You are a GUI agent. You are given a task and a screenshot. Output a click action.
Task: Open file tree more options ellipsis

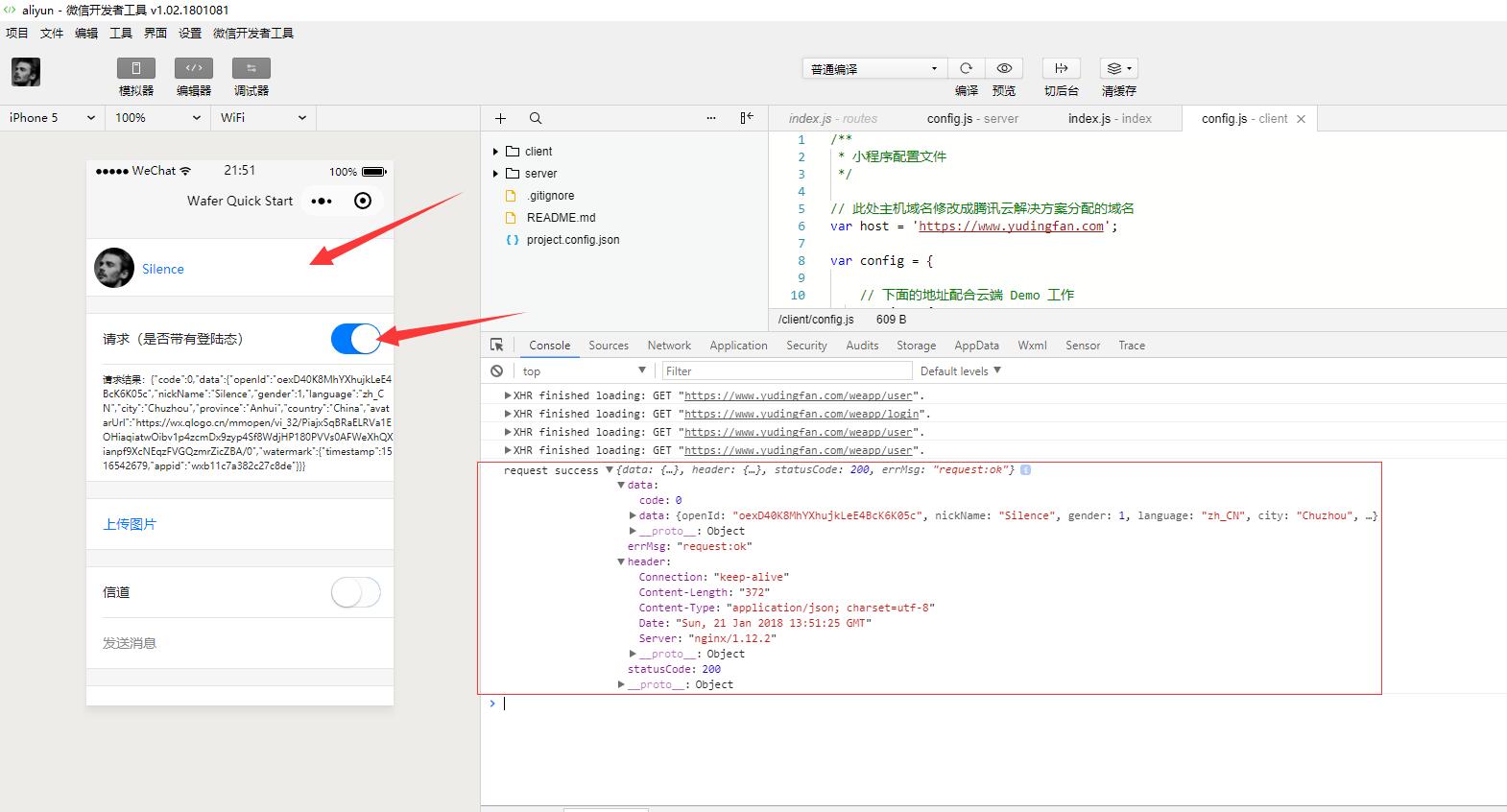[711, 118]
